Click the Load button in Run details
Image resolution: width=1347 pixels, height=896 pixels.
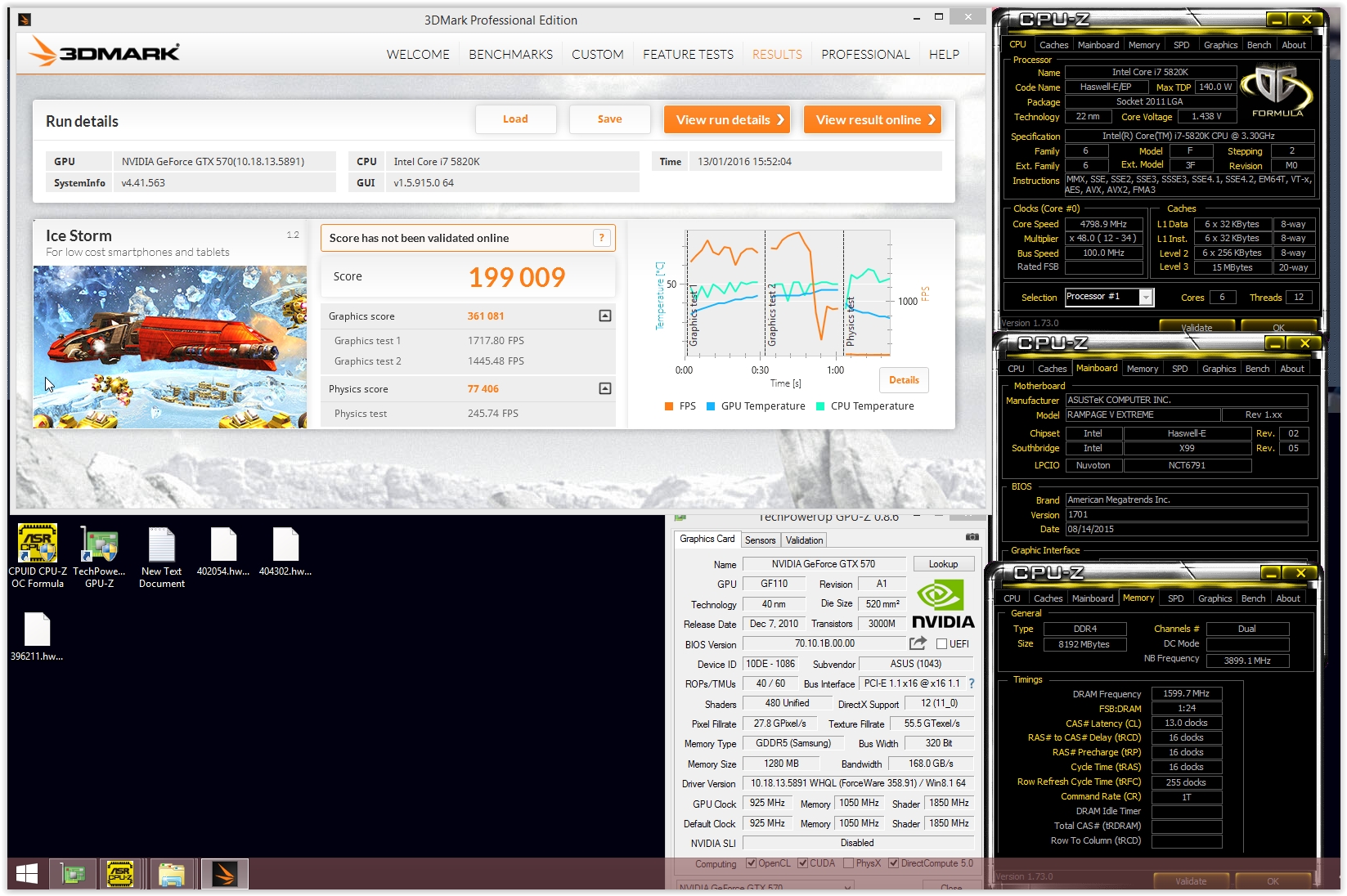tap(515, 119)
